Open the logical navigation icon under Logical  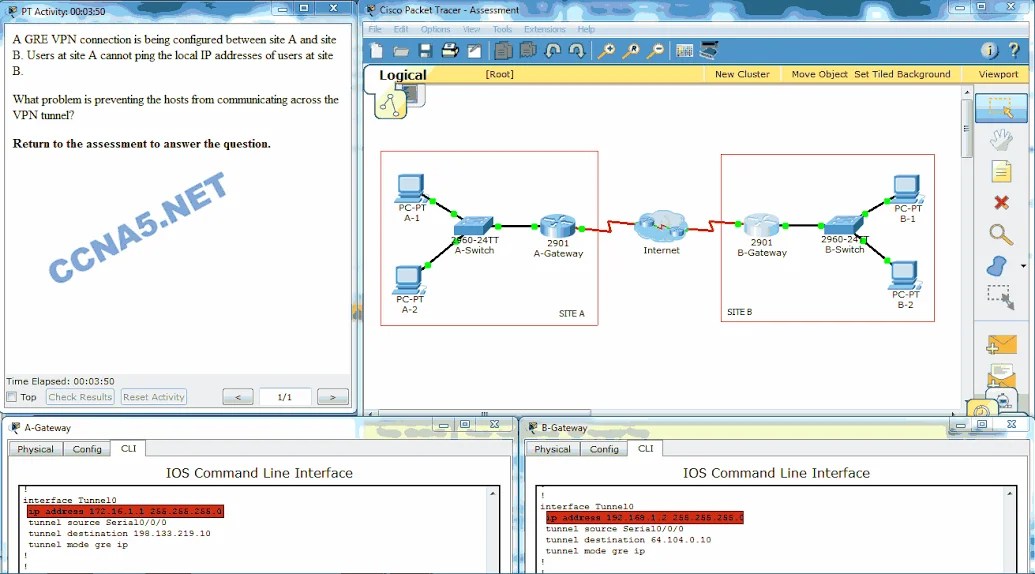(391, 106)
